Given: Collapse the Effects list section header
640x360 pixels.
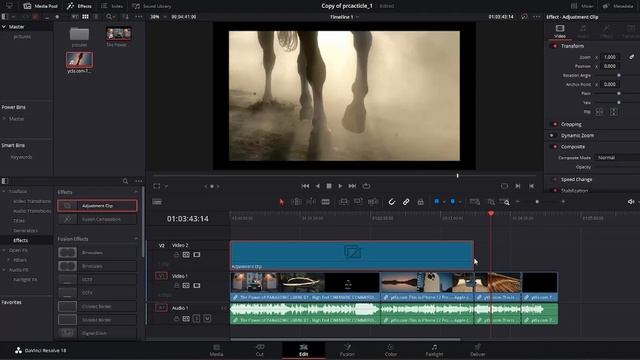Looking at the screenshot, I should point(136,192).
